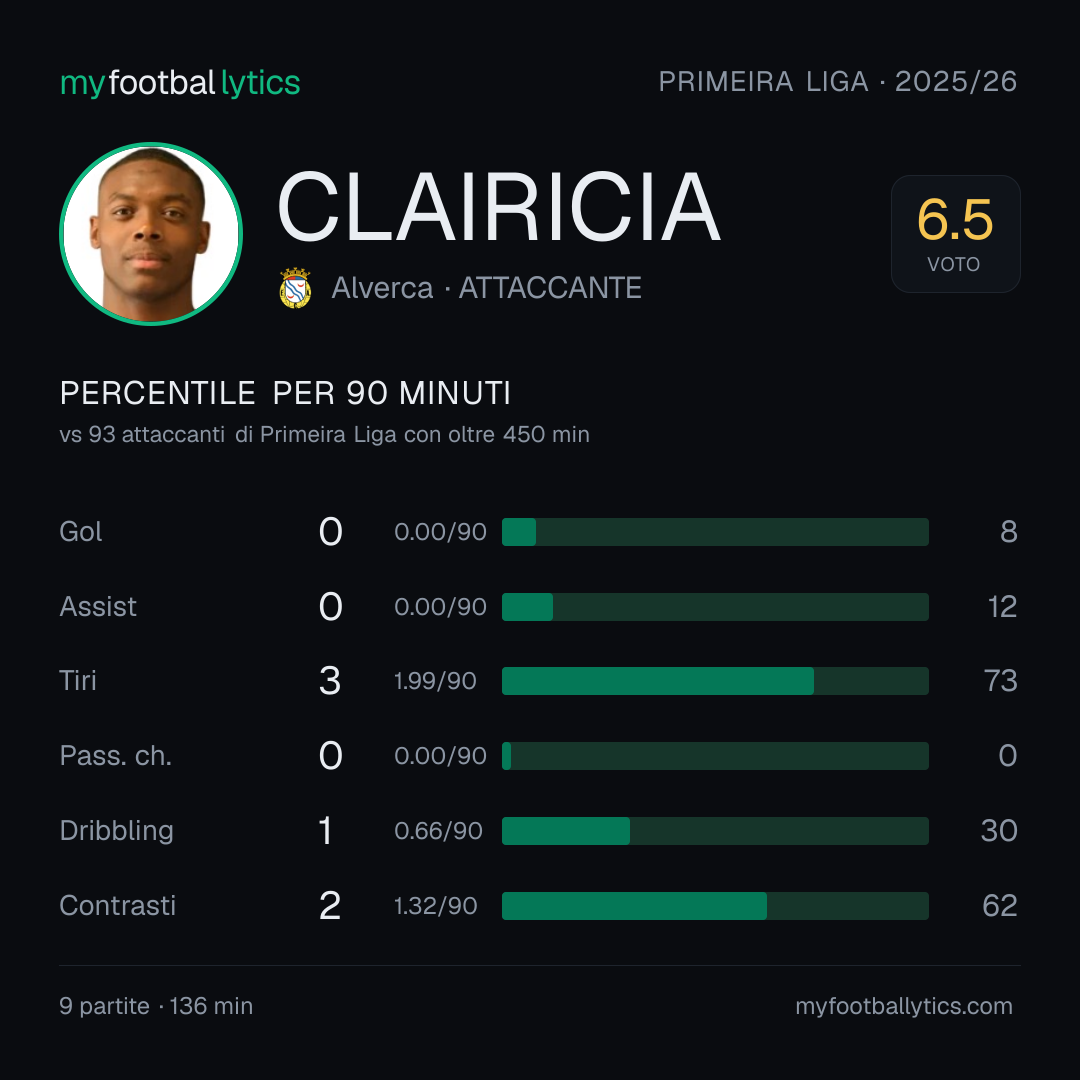
Task: Select the Dribbling stat label
Action: point(116,831)
